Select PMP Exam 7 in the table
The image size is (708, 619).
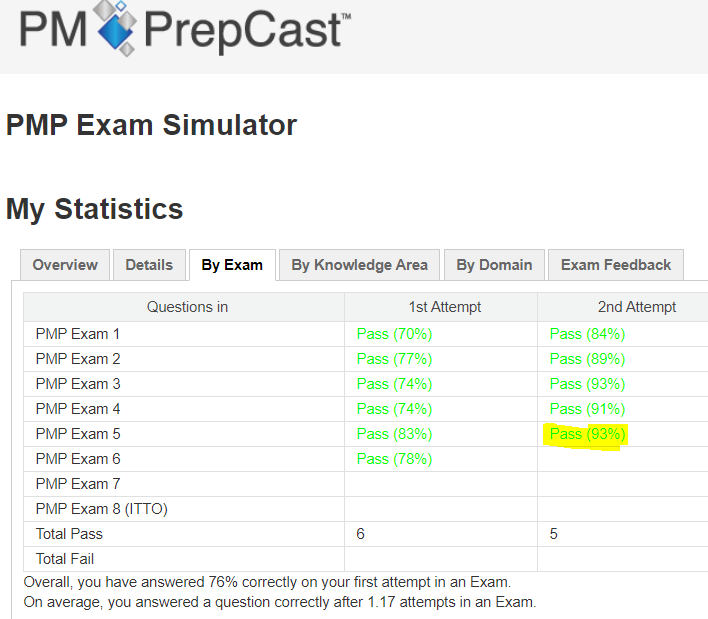pos(78,484)
